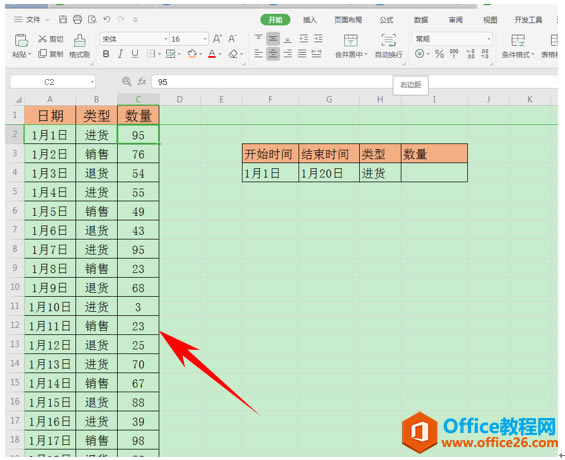
Task: Justify text alignment
Action: click(302, 54)
